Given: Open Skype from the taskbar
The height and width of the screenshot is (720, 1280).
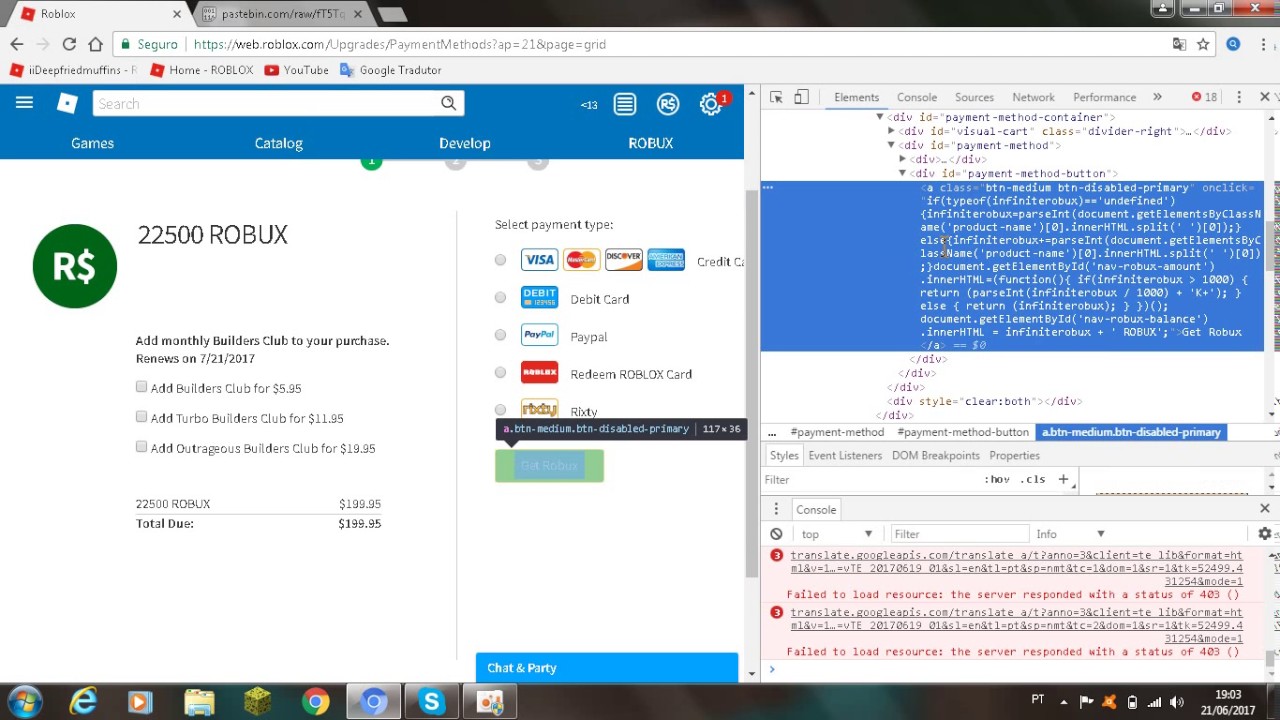Looking at the screenshot, I should (432, 702).
